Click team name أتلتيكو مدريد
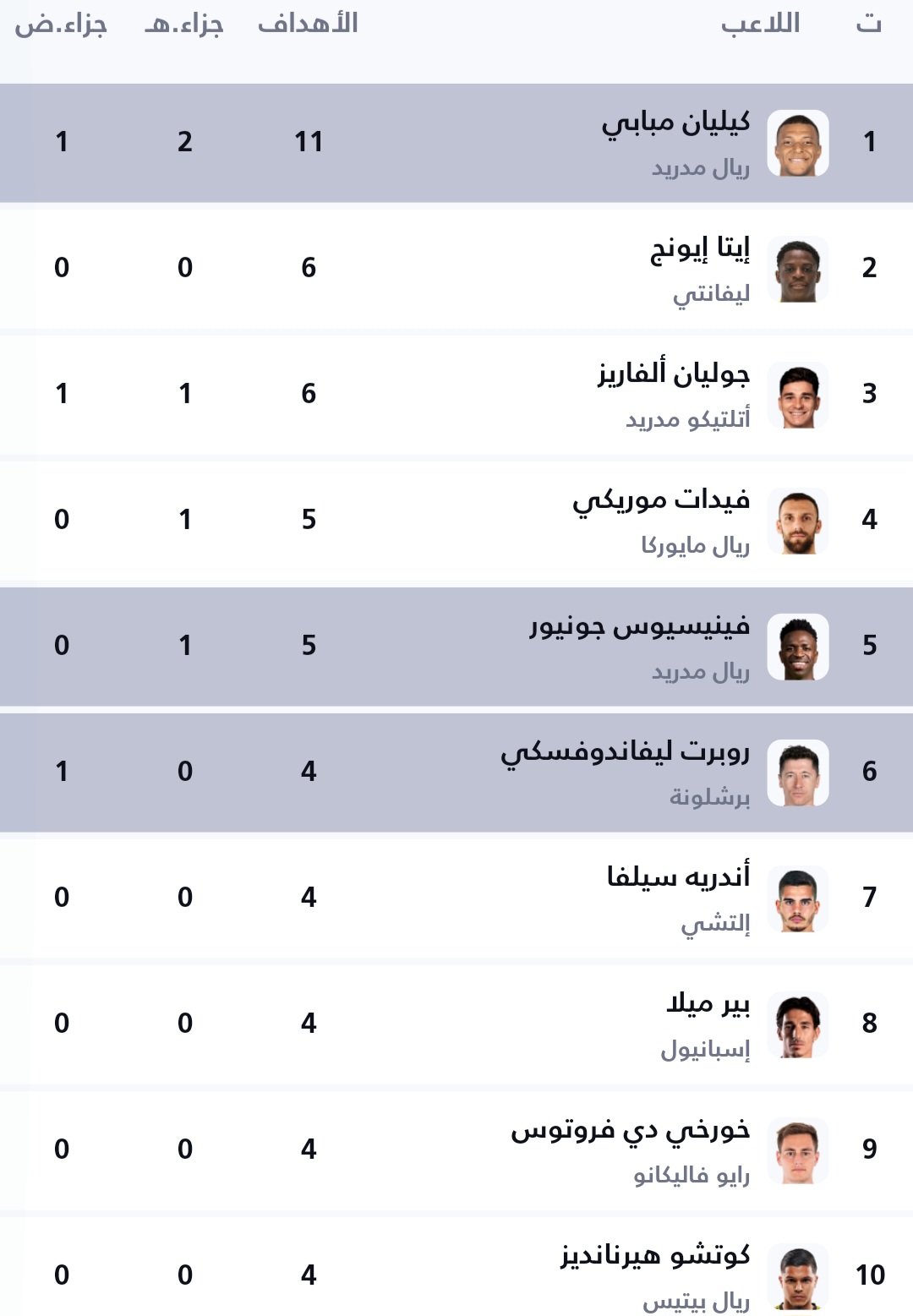This screenshot has height=1316, width=913. click(x=687, y=419)
